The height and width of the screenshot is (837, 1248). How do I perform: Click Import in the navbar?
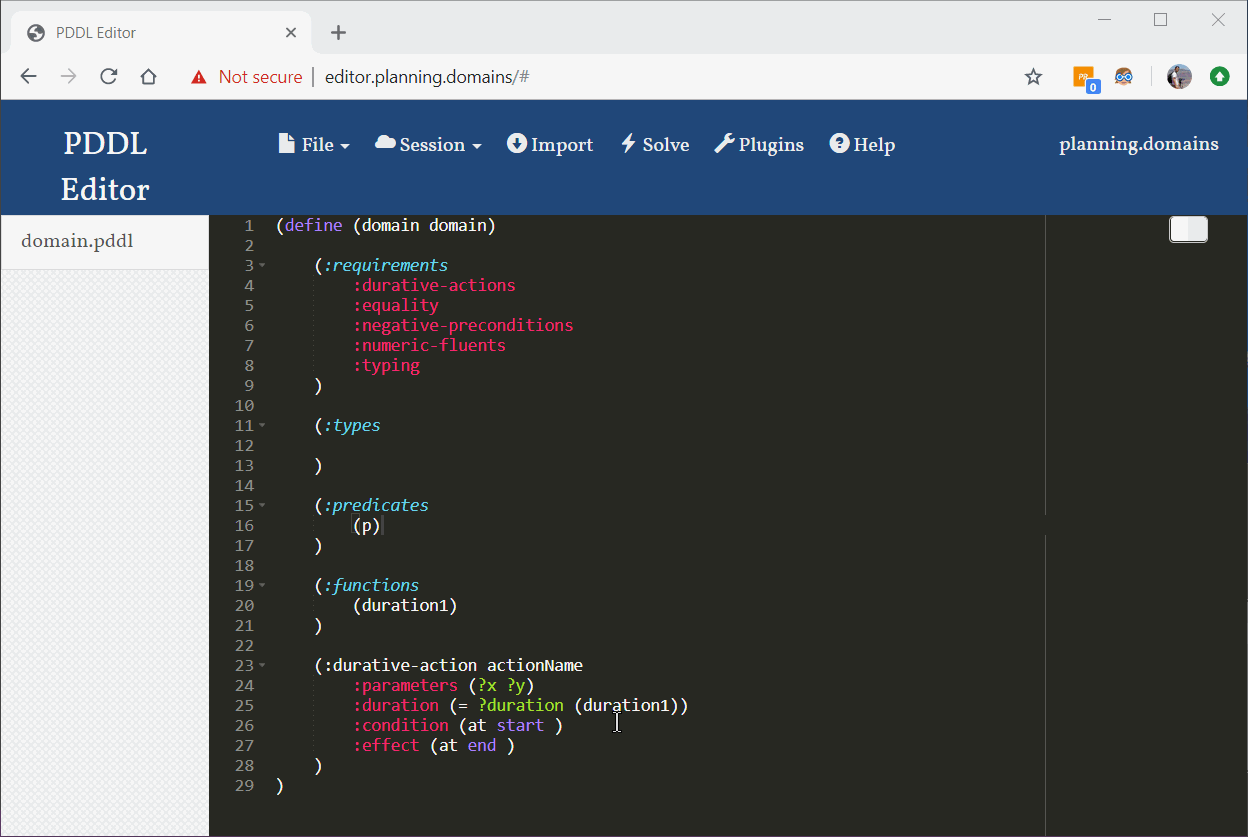tap(550, 145)
